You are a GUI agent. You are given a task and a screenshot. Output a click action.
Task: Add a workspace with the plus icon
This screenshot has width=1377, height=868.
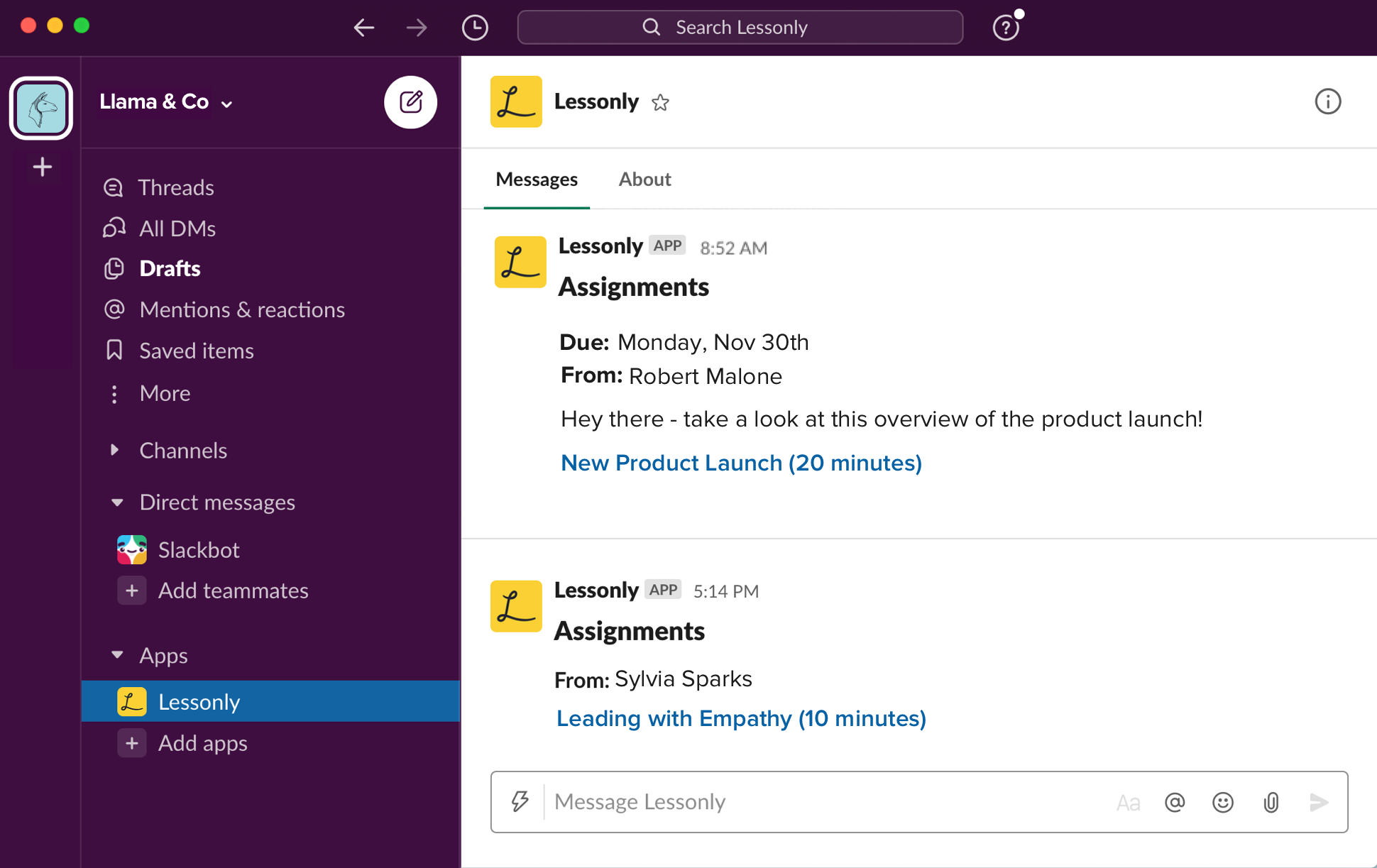(x=42, y=167)
